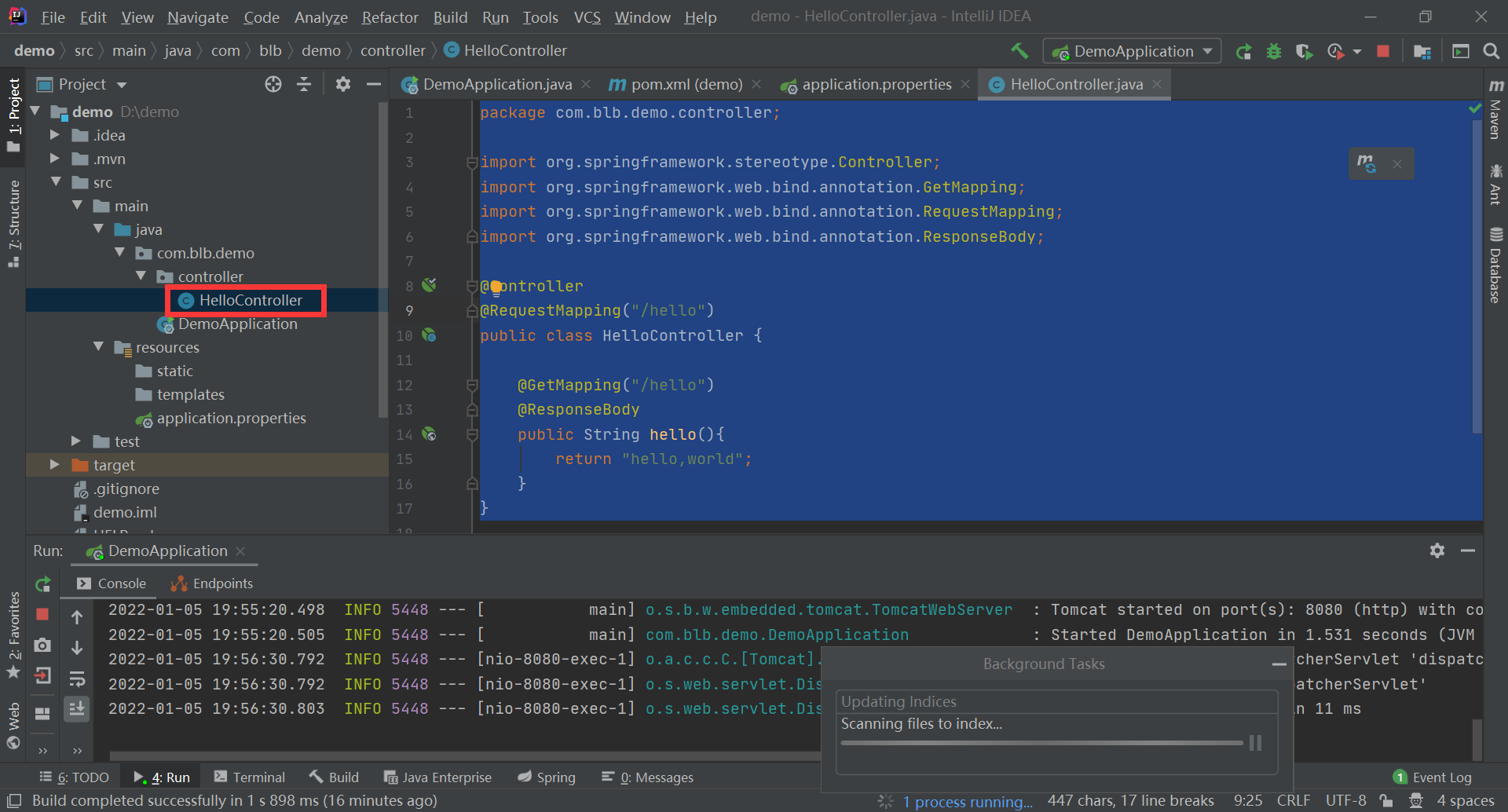The width and height of the screenshot is (1508, 812).
Task: Open DemoApplication run configuration dropdown
Action: pos(1133,52)
